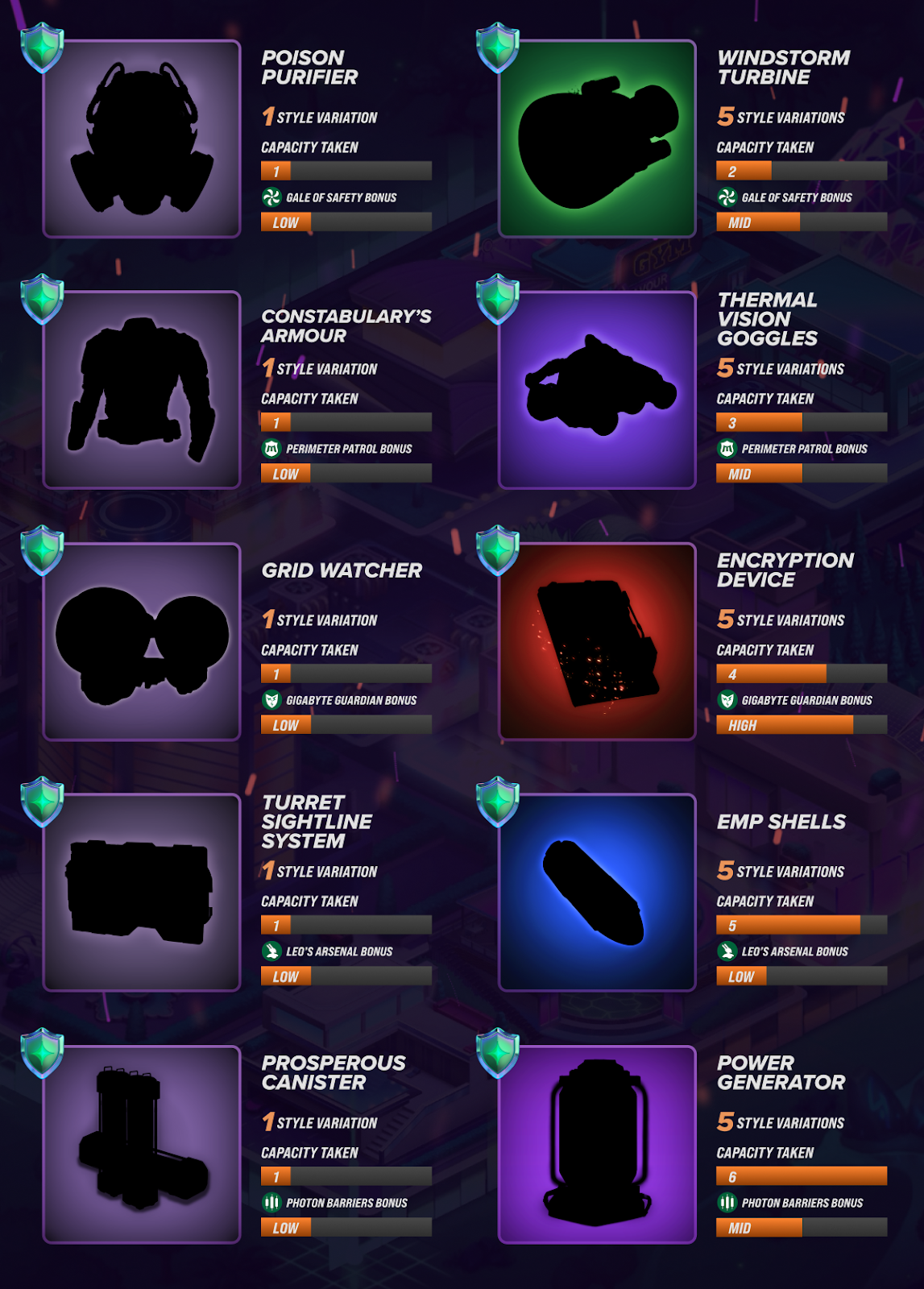Click the Power Generator capacity bar showing 6
924x1289 pixels.
coord(802,1176)
